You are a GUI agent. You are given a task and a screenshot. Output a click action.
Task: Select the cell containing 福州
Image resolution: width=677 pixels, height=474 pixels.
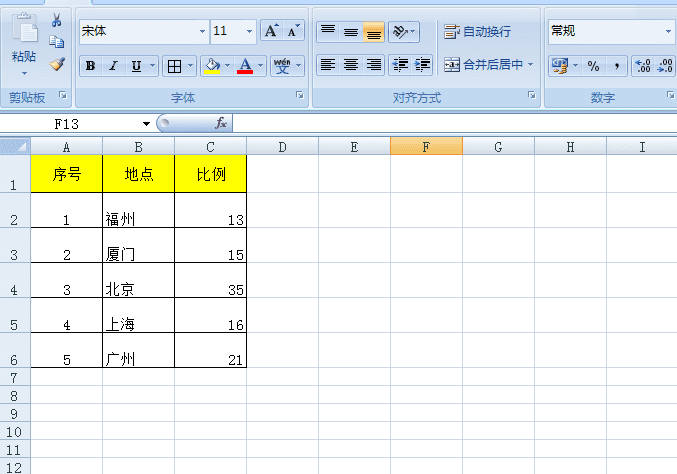point(139,210)
